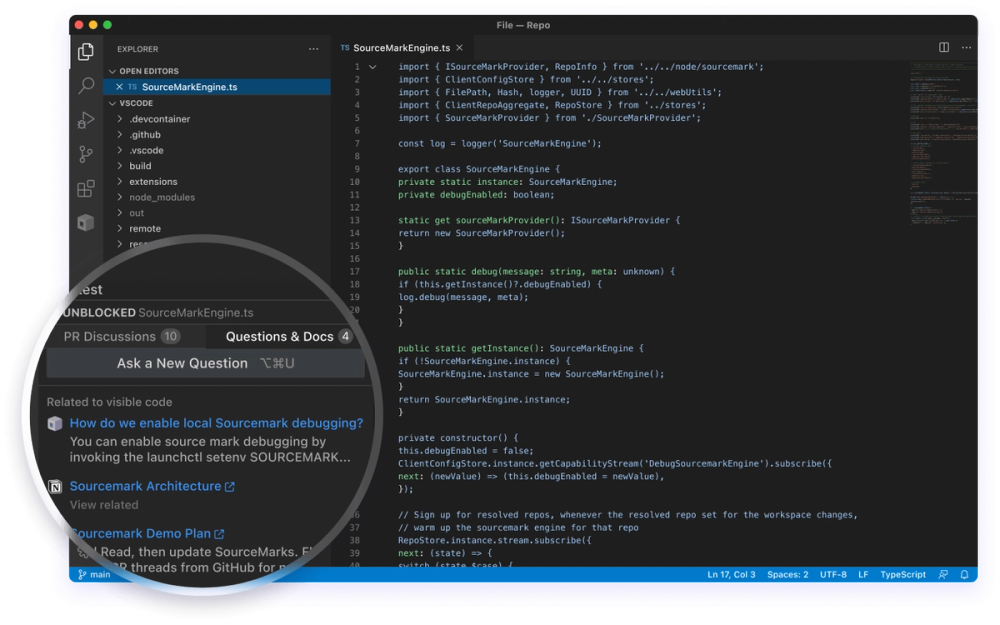Click 'Related to visible code' heading
This screenshot has width=1000, height=625.
click(109, 402)
